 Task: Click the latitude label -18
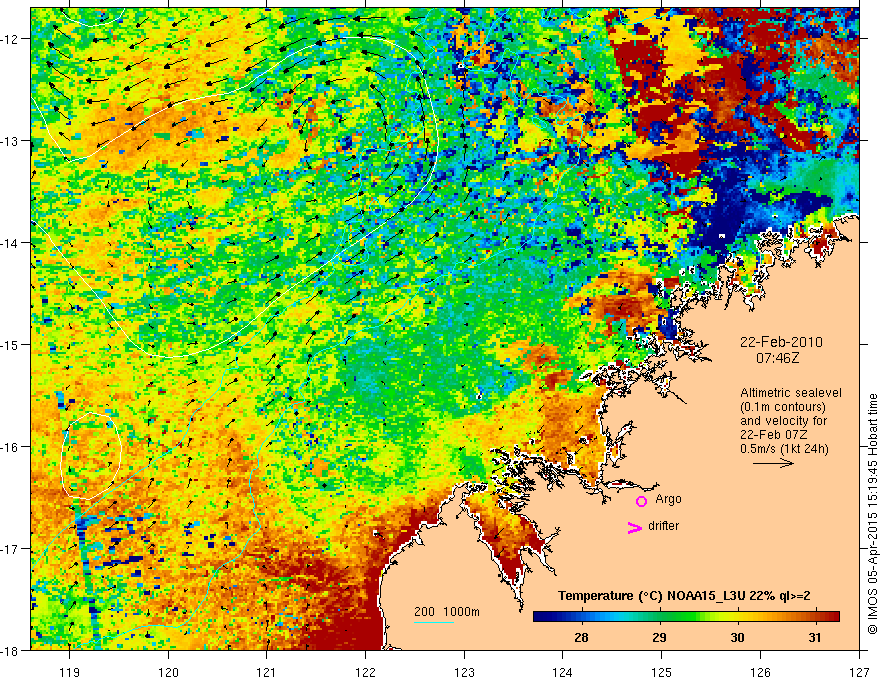pyautogui.click(x=10, y=650)
